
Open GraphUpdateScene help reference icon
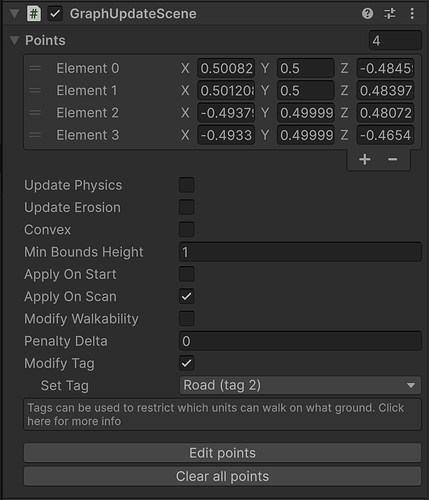(x=367, y=14)
